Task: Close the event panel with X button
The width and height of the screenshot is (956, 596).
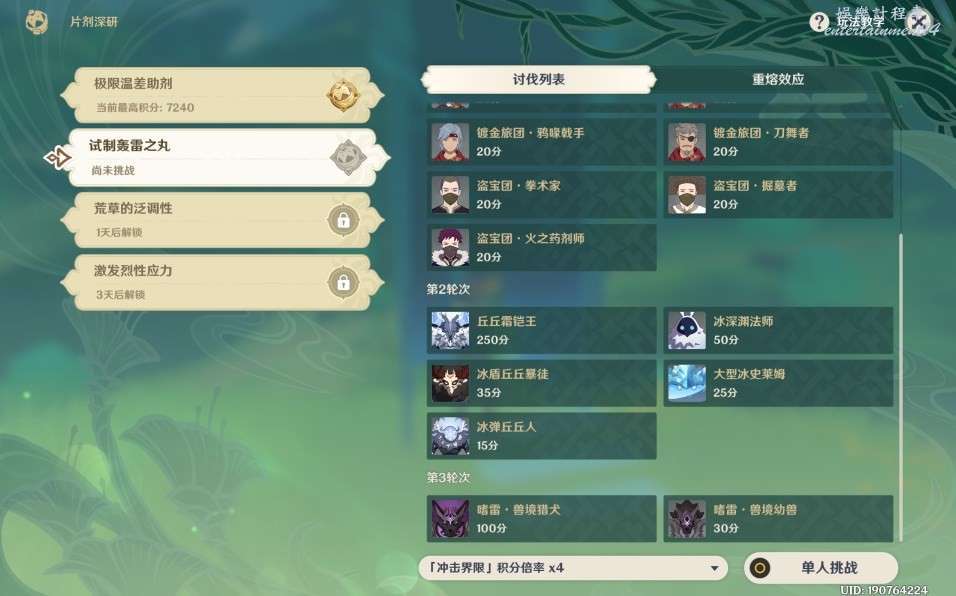Action: [919, 23]
